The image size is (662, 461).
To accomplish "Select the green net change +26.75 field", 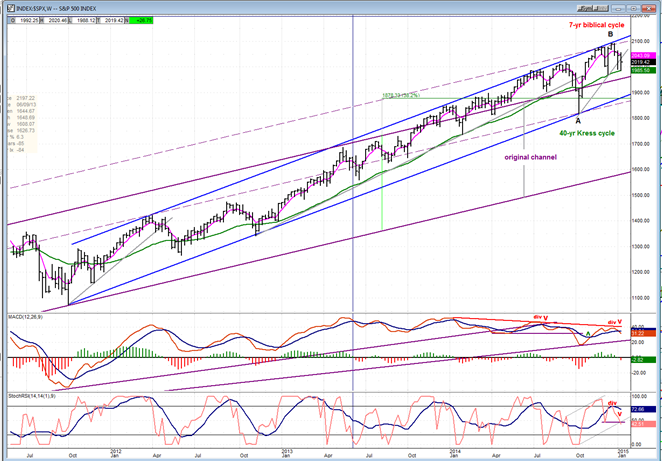I will click(x=141, y=20).
